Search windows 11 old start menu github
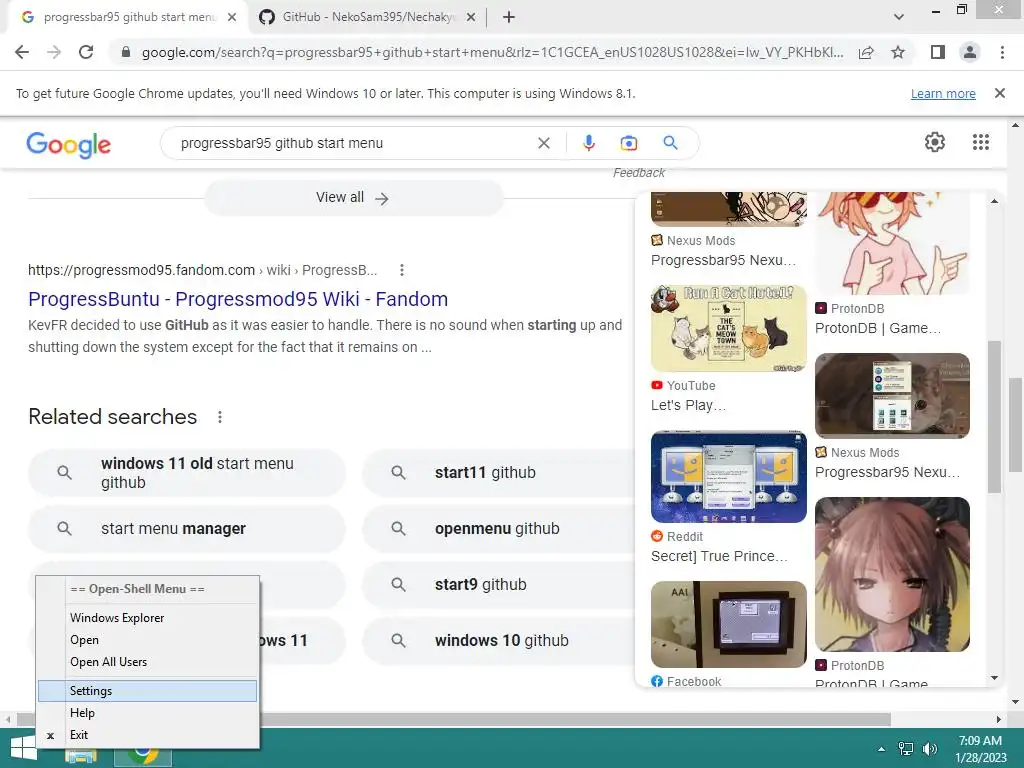This screenshot has width=1024, height=768. click(187, 473)
